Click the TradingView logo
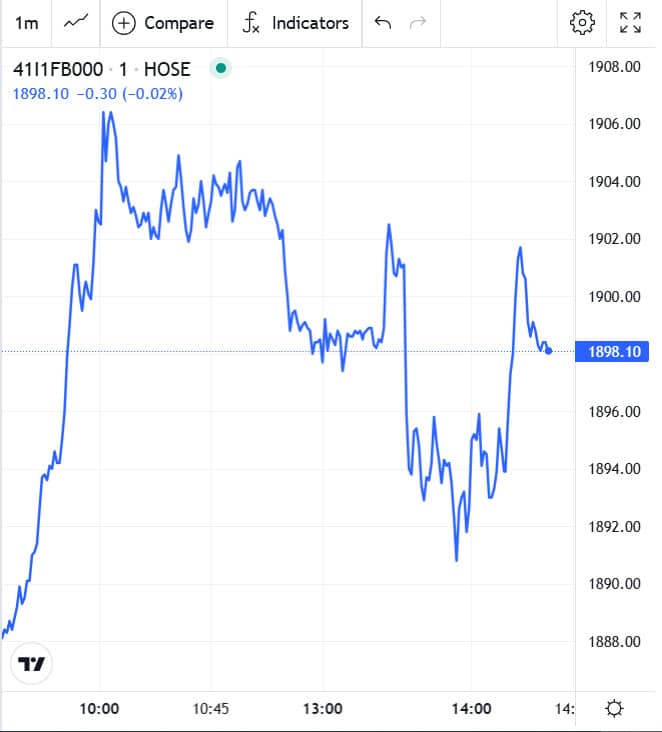 pyautogui.click(x=33, y=664)
